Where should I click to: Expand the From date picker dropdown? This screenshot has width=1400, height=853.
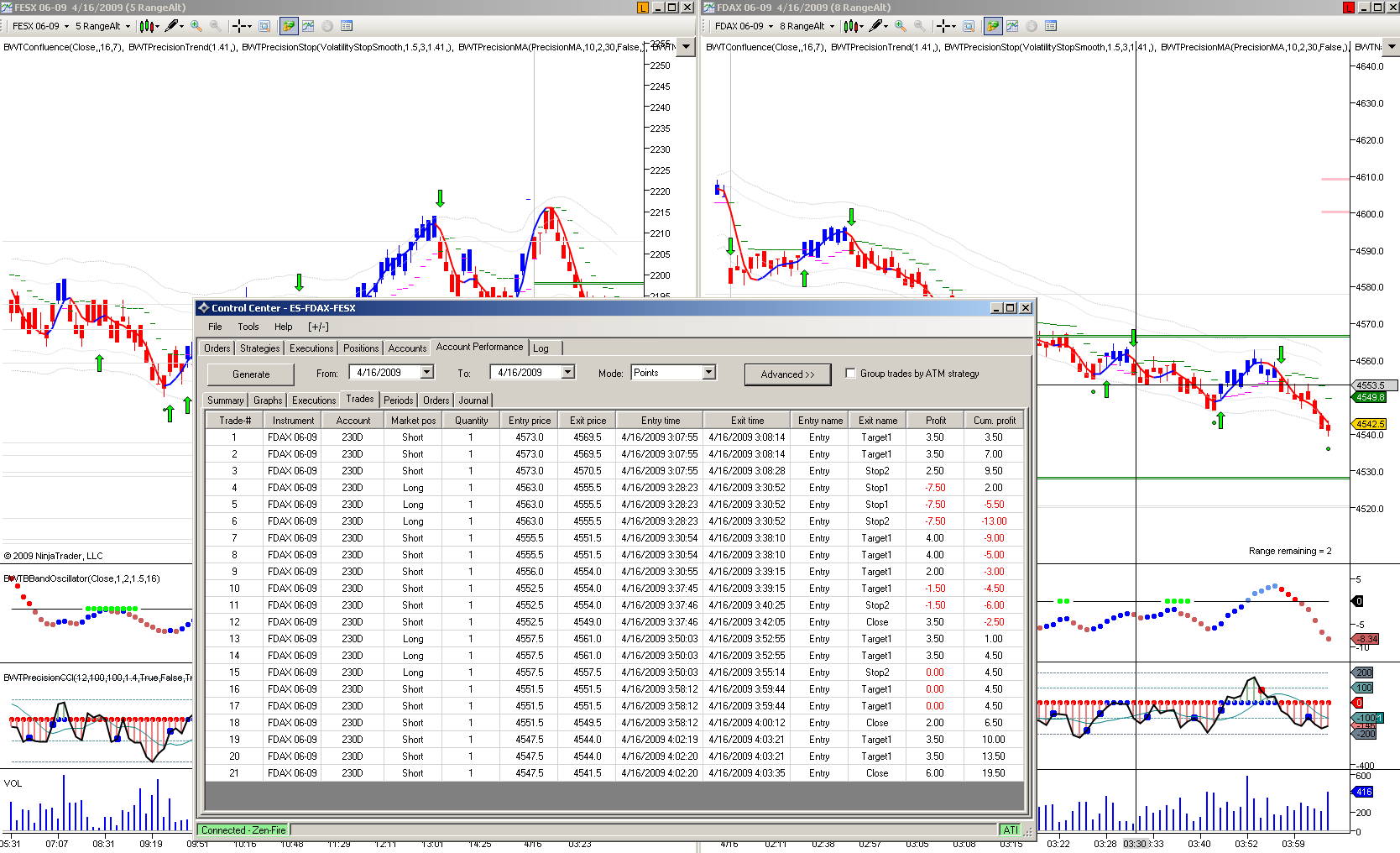[x=426, y=372]
